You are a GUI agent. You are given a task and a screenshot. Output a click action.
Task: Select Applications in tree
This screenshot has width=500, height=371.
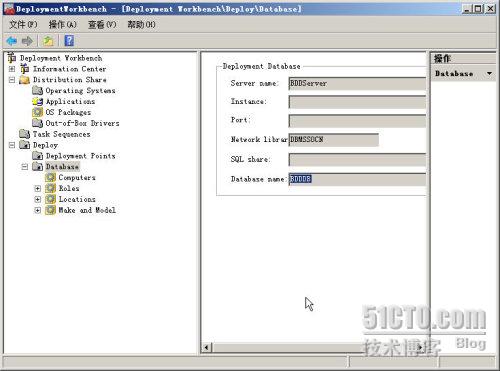[70, 101]
